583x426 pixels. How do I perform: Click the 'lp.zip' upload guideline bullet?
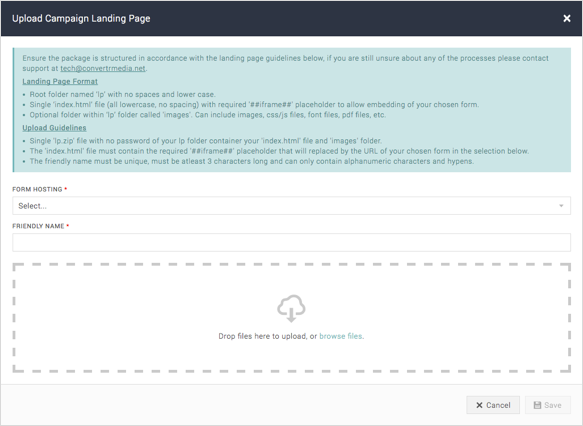[x=205, y=141]
